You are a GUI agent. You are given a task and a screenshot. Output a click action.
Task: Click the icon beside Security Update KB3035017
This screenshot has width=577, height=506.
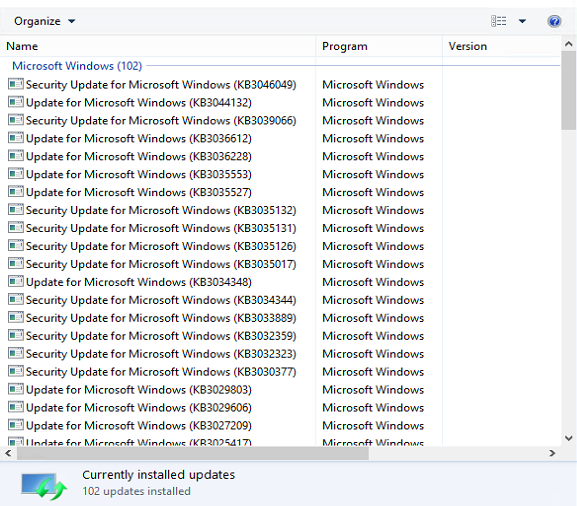coord(16,263)
